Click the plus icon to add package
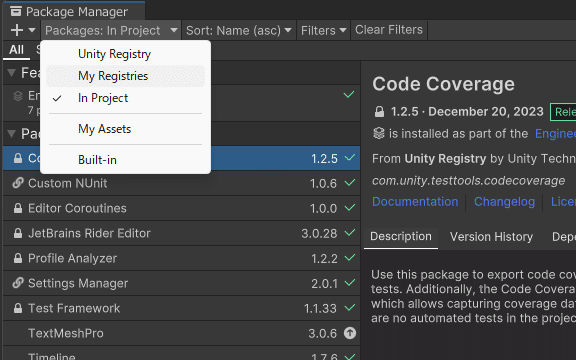The height and width of the screenshot is (360, 576). [x=17, y=30]
